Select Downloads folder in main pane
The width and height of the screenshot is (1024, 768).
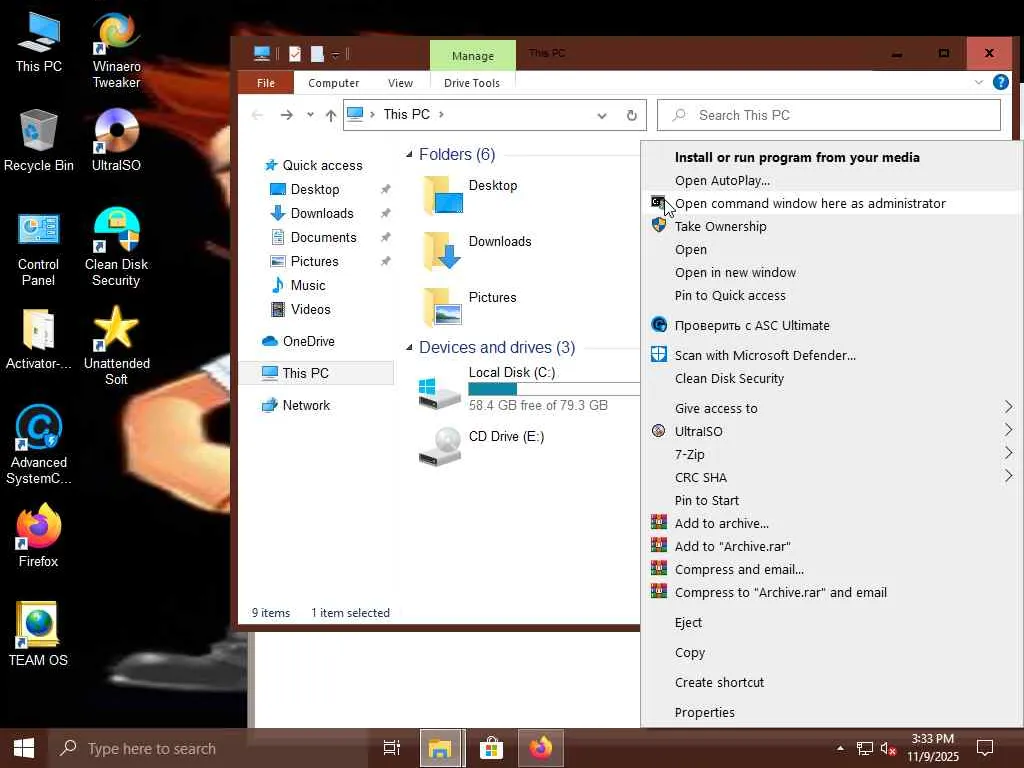[478, 249]
